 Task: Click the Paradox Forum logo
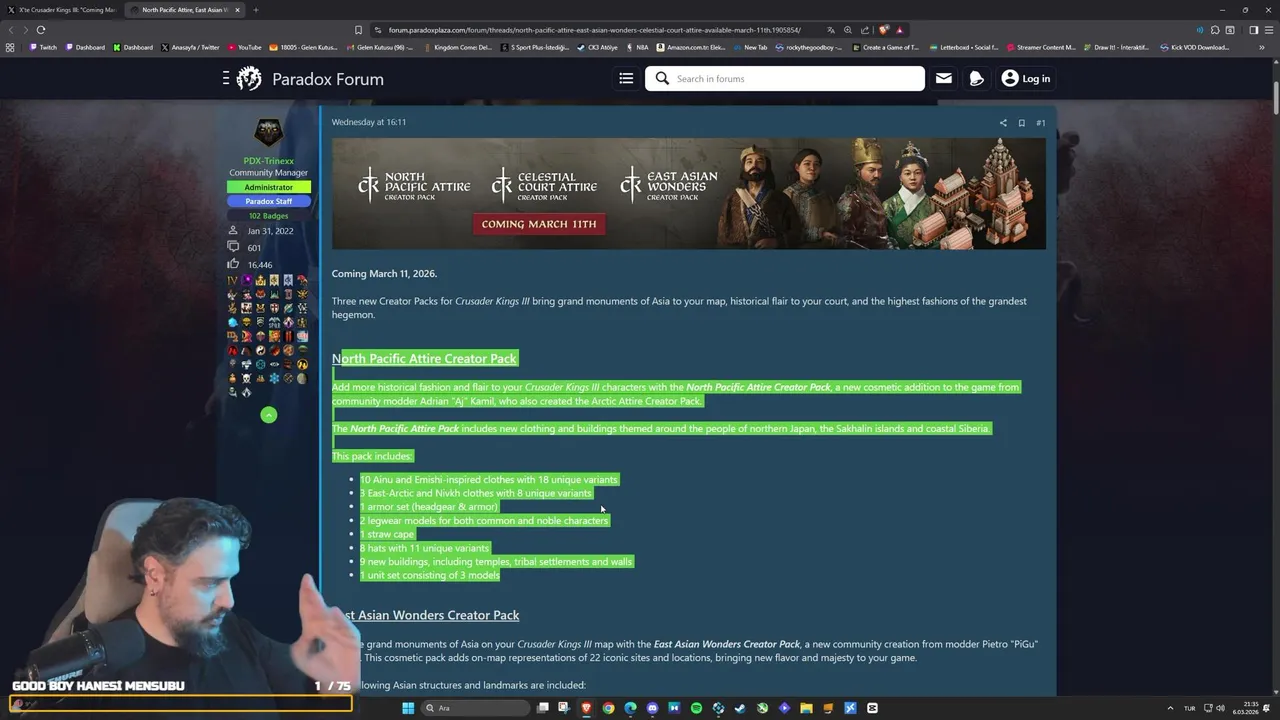[310, 79]
